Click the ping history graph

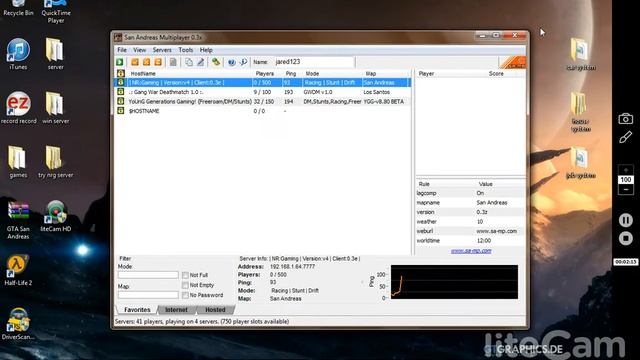pos(454,282)
